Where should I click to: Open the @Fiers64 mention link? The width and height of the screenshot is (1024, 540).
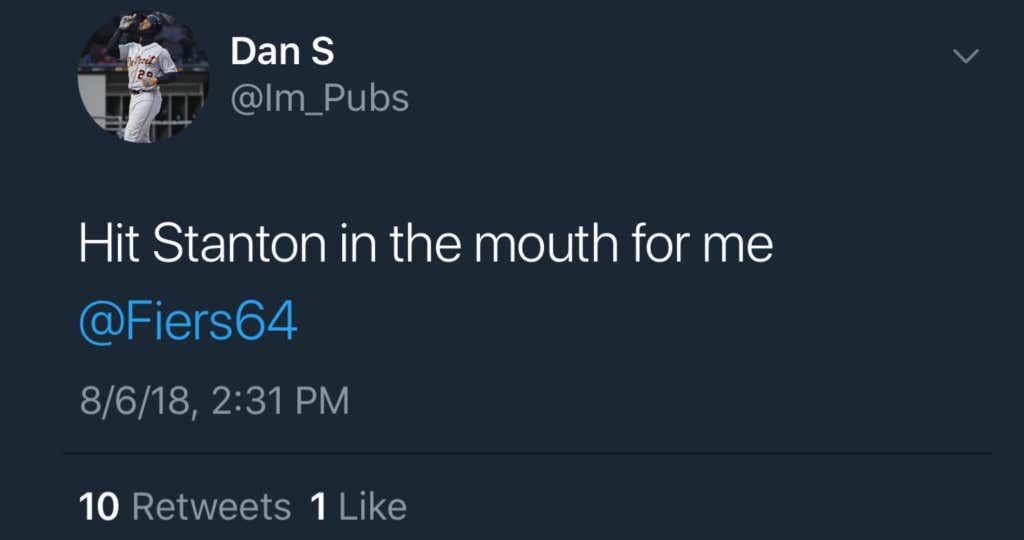[188, 324]
